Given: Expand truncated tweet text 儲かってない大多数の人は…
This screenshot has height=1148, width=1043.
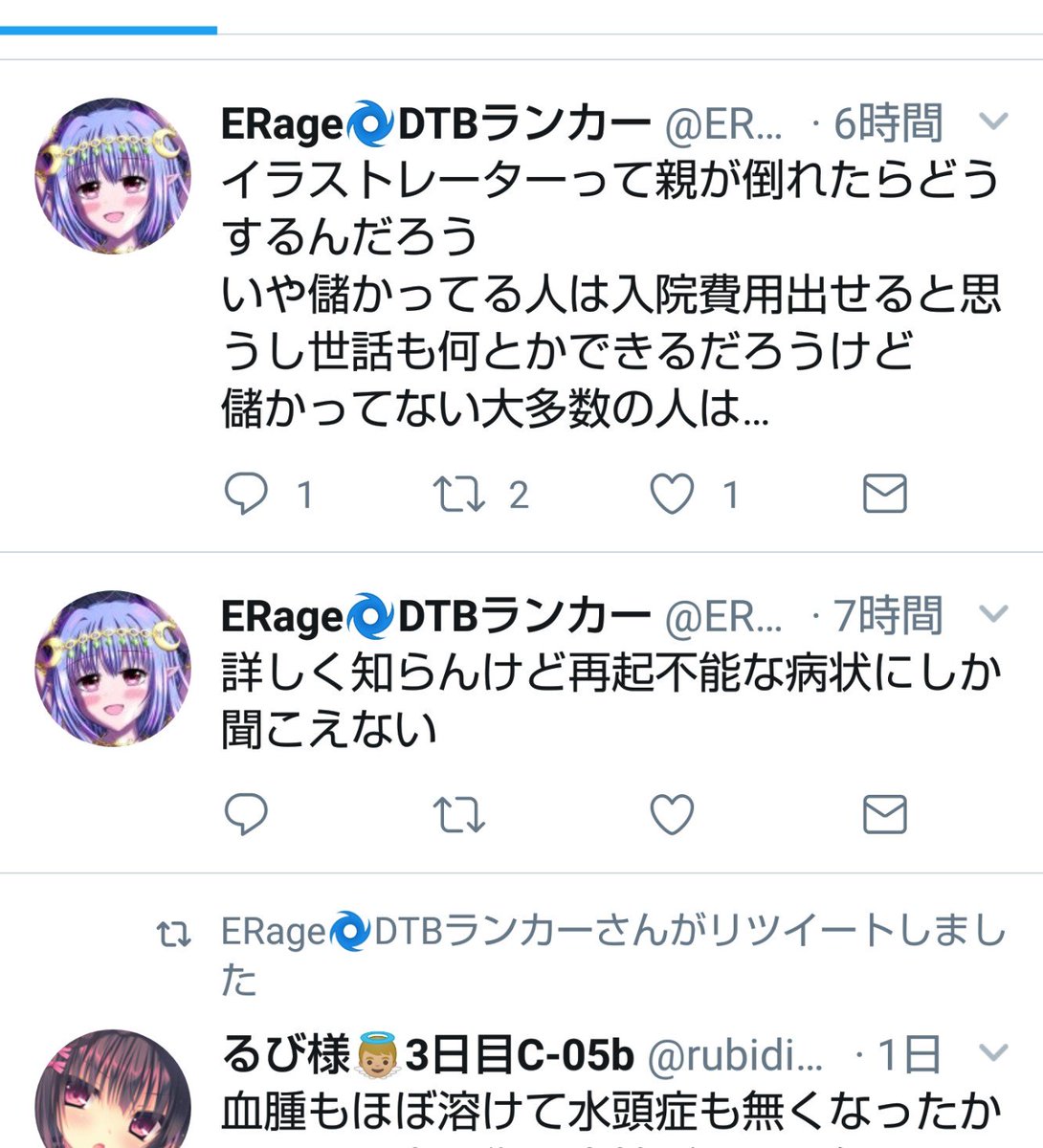Looking at the screenshot, I should point(495,410).
